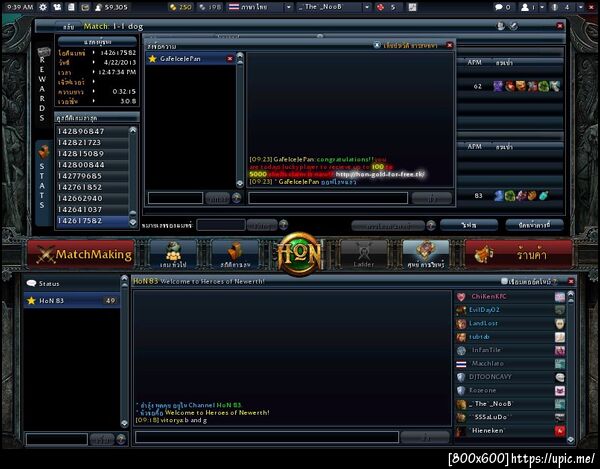Click scroll down arrow of channel user list
The image size is (600, 469).
click(571, 440)
